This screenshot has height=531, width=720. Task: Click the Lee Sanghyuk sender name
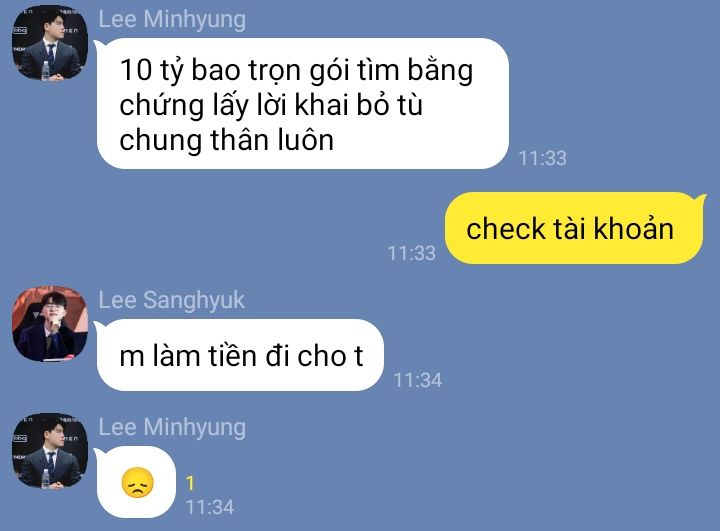[172, 301]
